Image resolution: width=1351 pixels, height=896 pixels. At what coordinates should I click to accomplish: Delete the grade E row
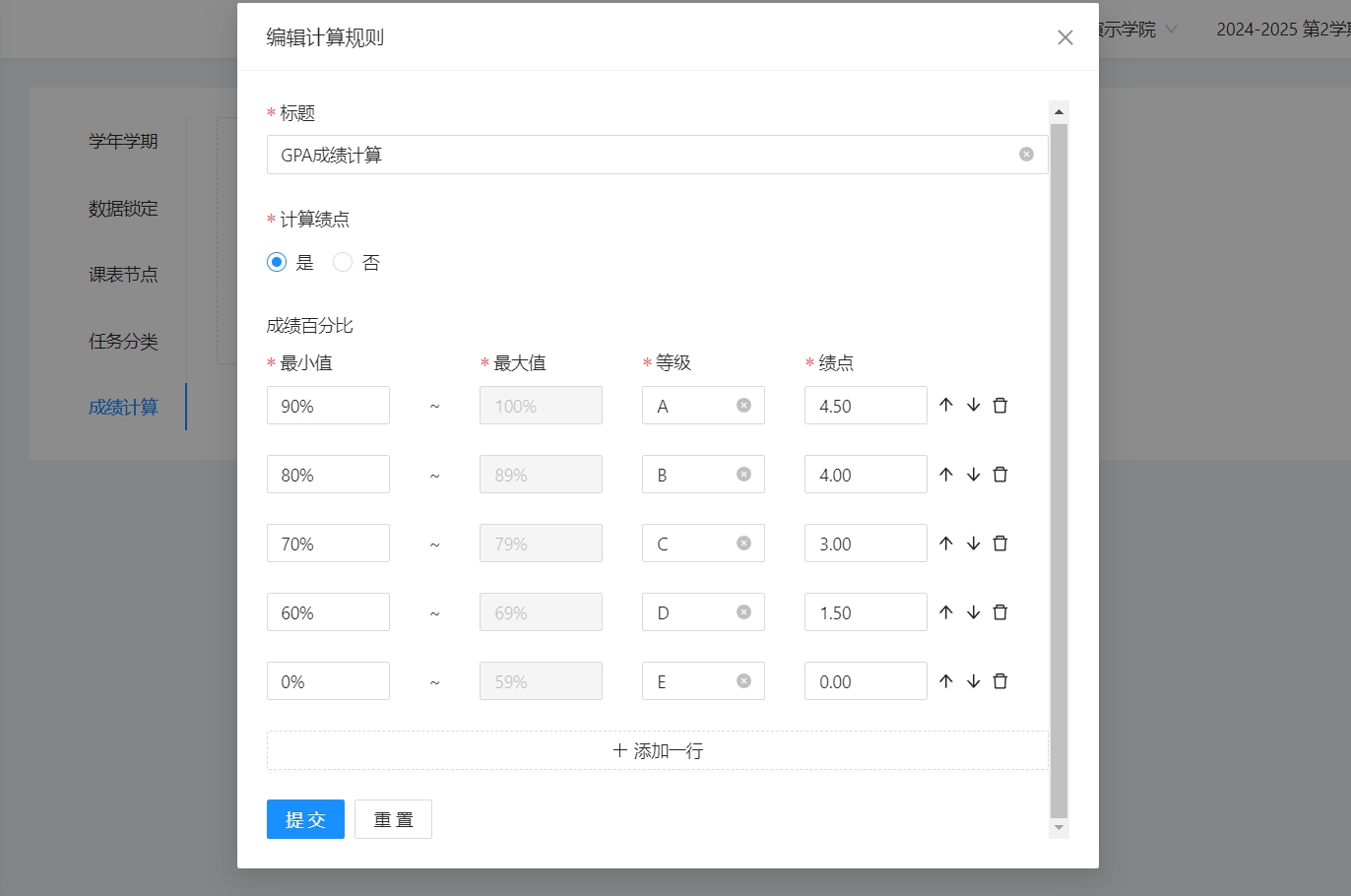[999, 681]
